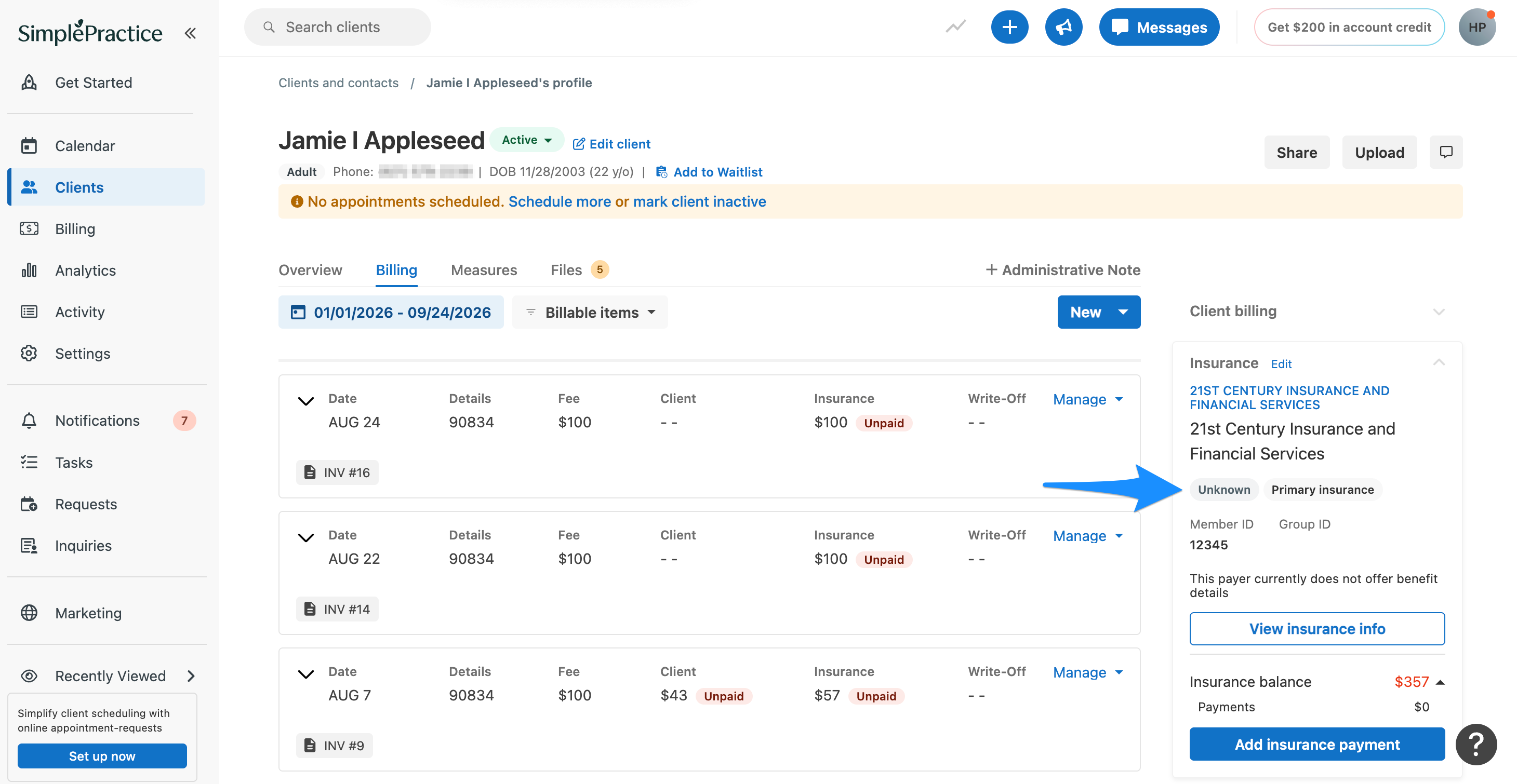
Task: Click the chat bubble icon beside Upload
Action: [x=1446, y=153]
